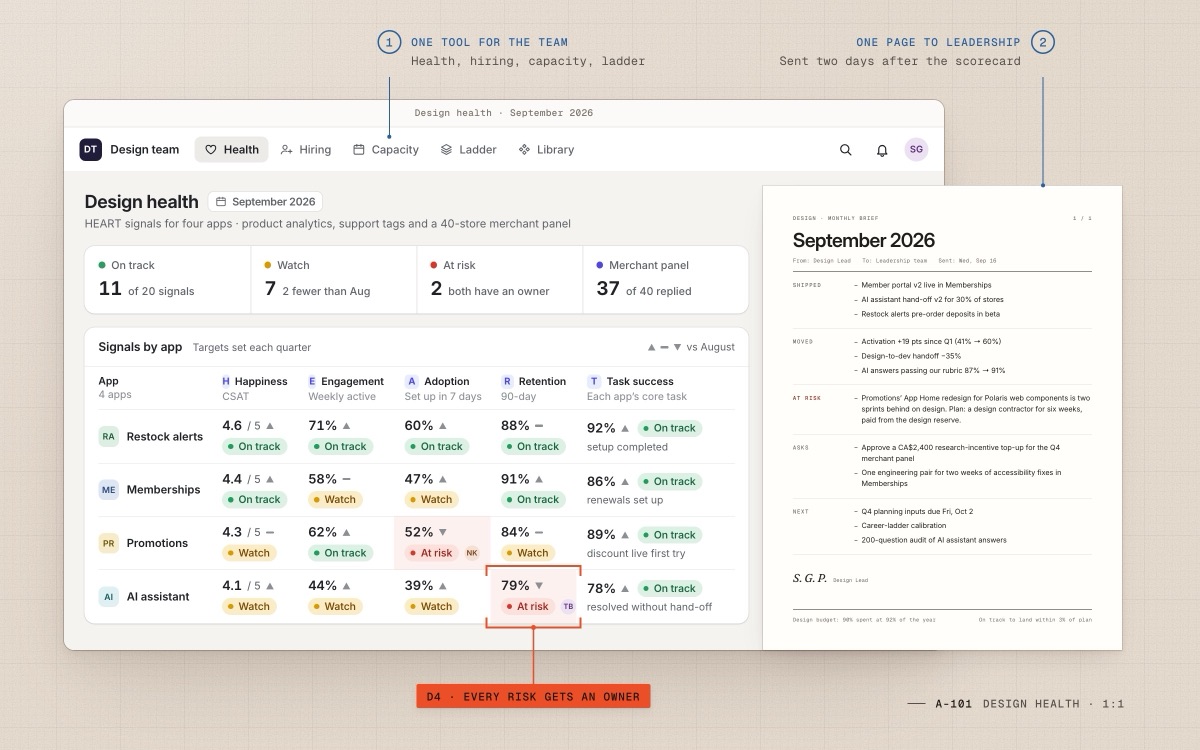Image resolution: width=1200 pixels, height=750 pixels.
Task: Open the Ladder tab
Action: pos(468,149)
